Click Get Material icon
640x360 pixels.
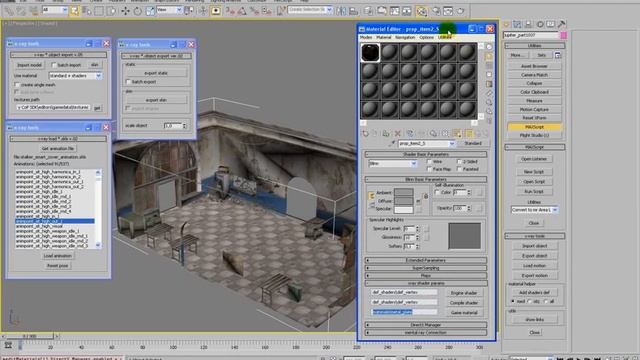click(365, 133)
